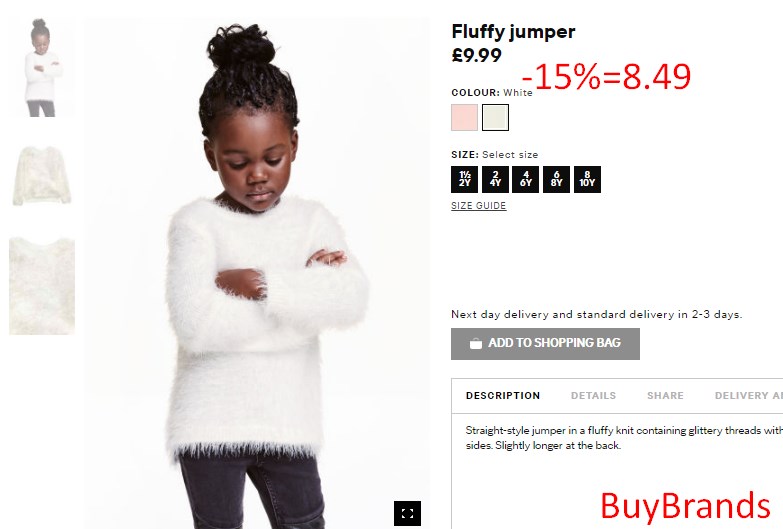This screenshot has width=783, height=529.
Task: Choose size 4-6Y
Action: 526,179
